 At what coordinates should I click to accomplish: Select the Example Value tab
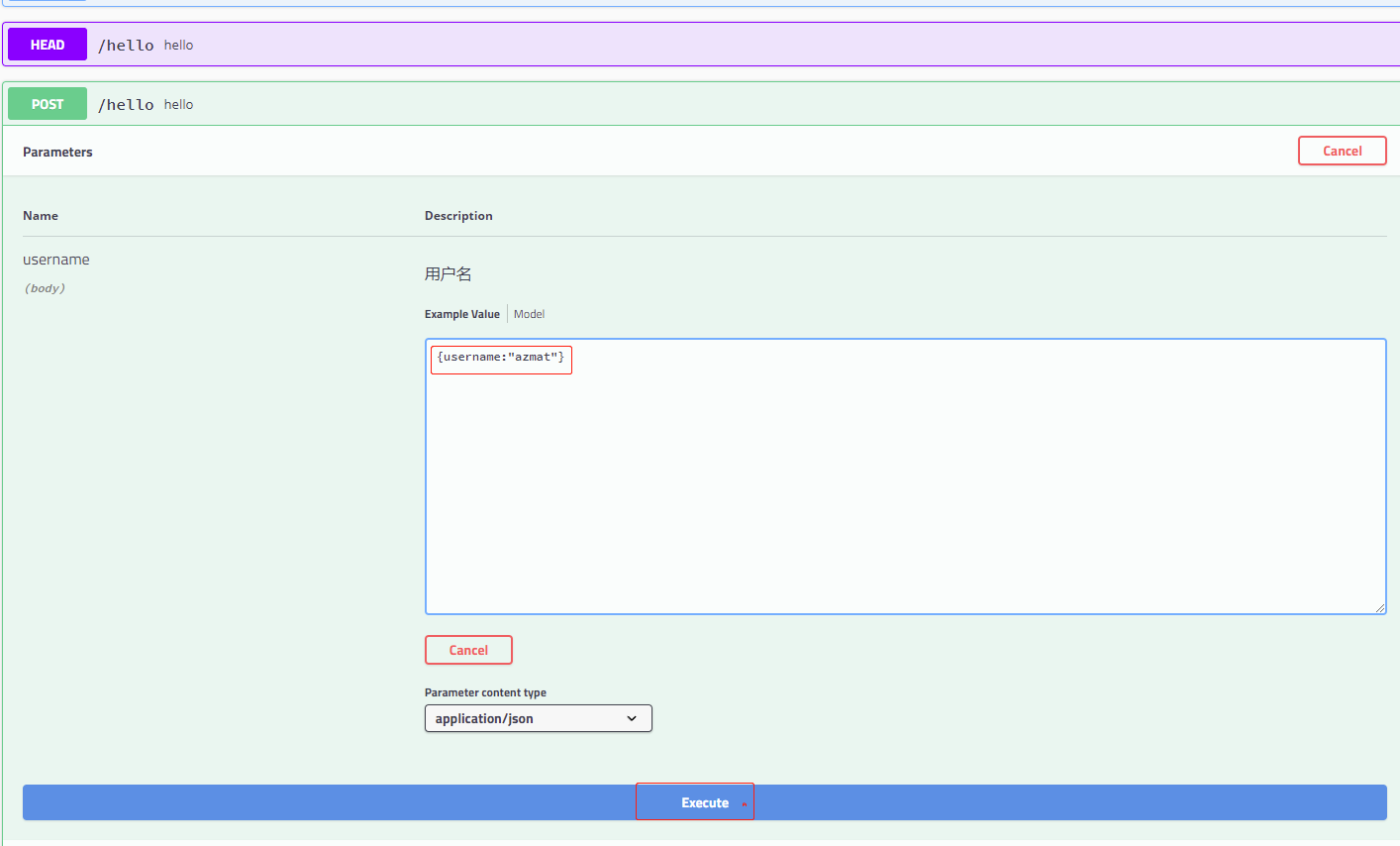462,314
